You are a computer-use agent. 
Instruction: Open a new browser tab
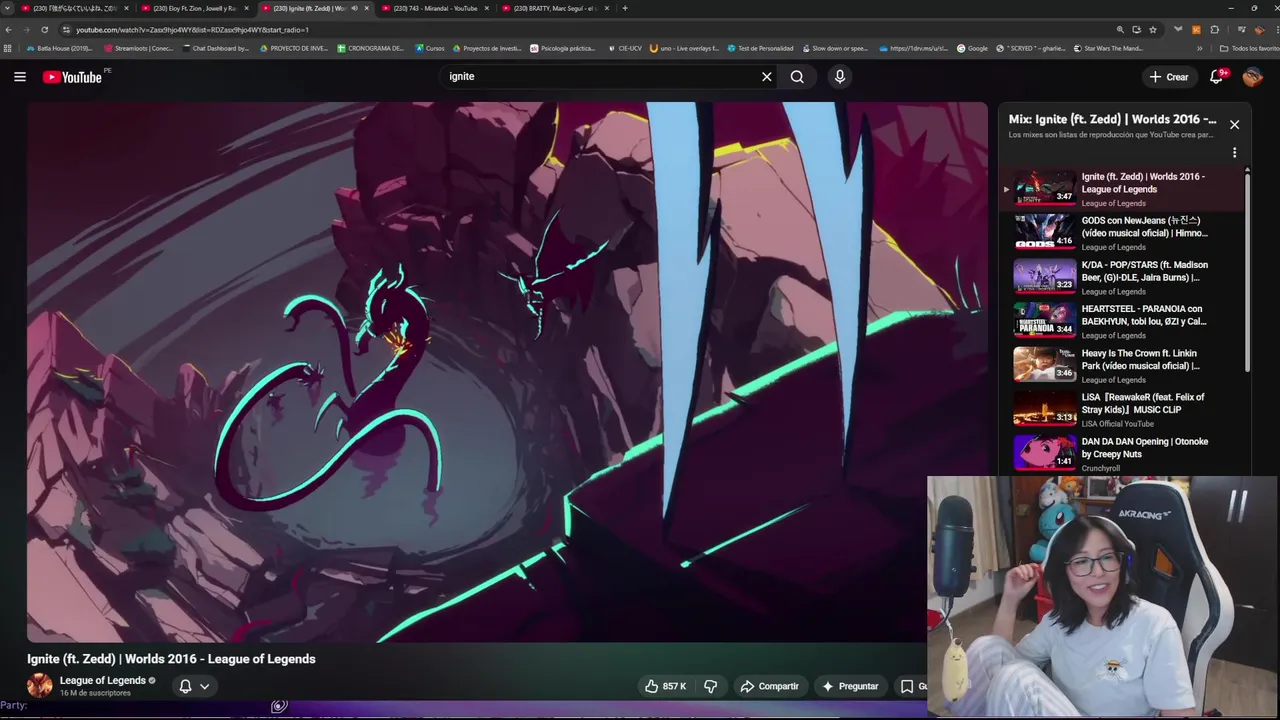(625, 8)
